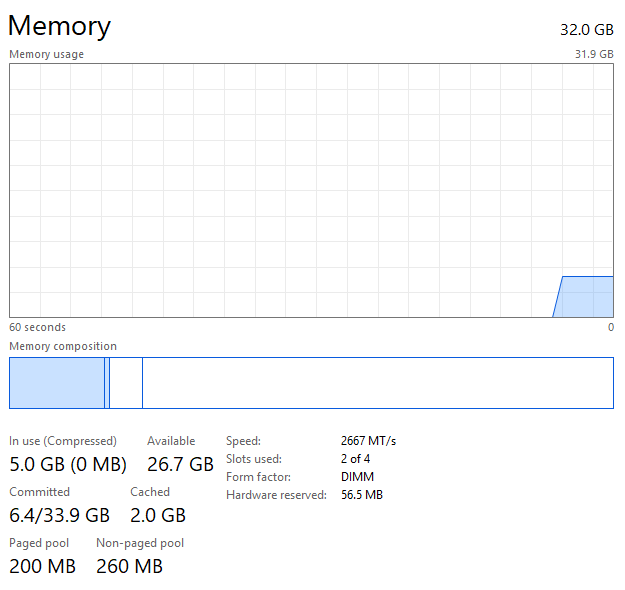The image size is (625, 590).
Task: Click the Committed 6.4/33.9 GB value
Action: (x=59, y=515)
